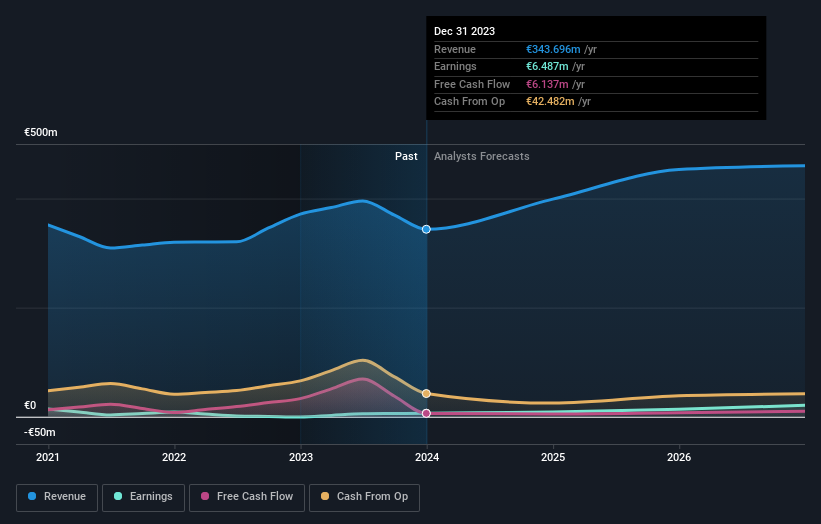
Task: Click the €500m y-axis label
Action: pyautogui.click(x=41, y=132)
